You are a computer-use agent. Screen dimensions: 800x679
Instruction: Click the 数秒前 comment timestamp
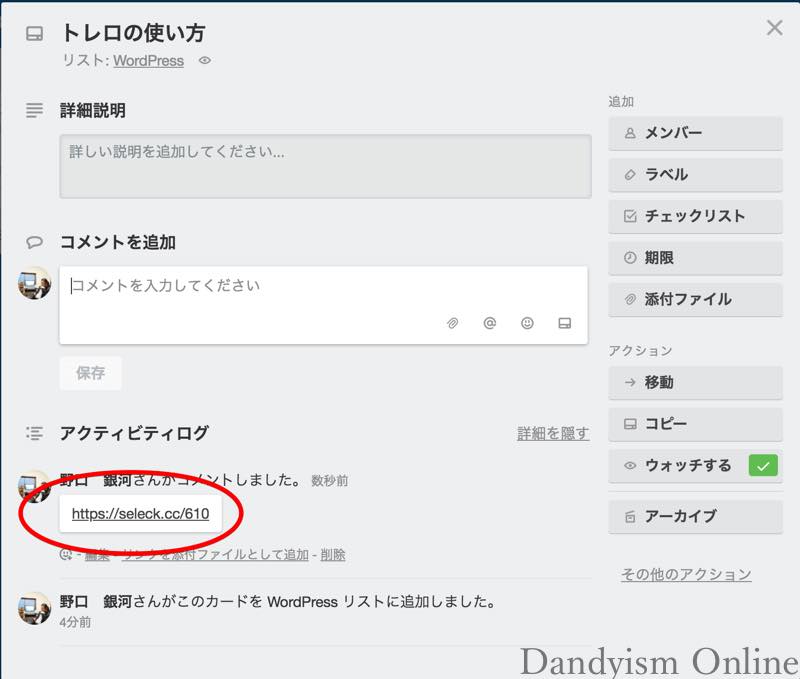coord(330,481)
